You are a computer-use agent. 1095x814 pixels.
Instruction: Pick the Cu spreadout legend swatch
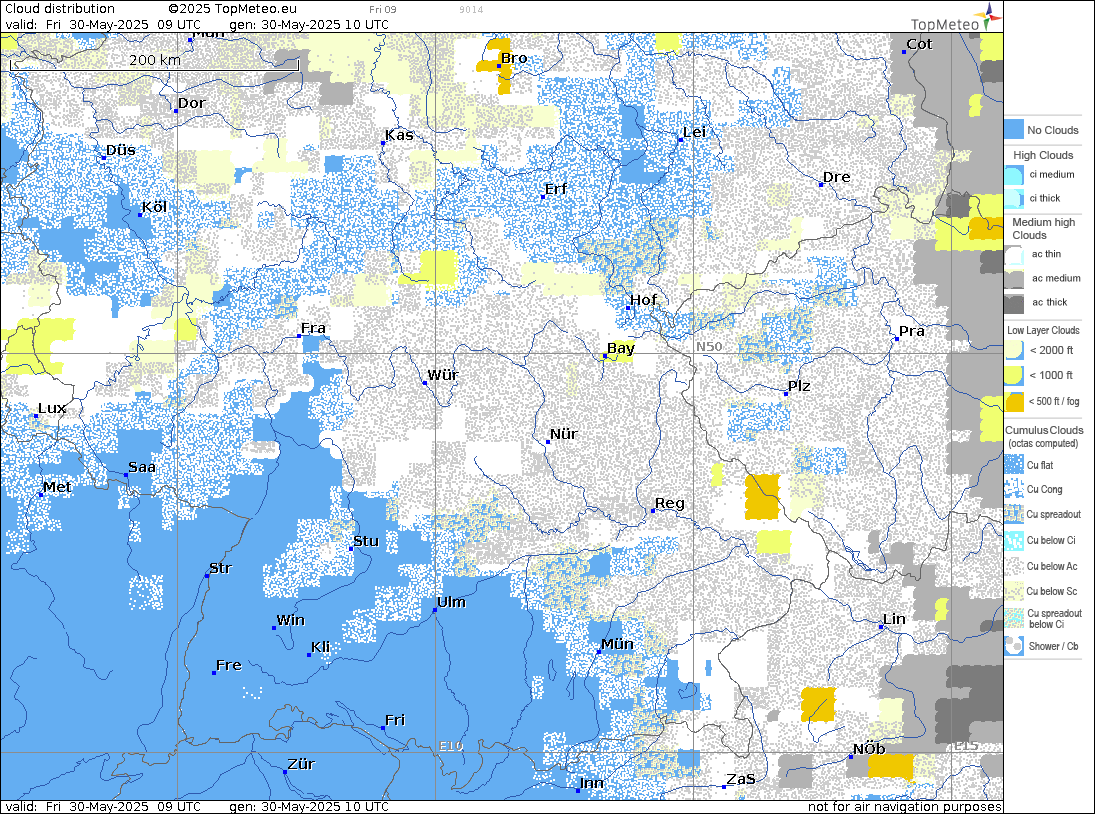1014,515
